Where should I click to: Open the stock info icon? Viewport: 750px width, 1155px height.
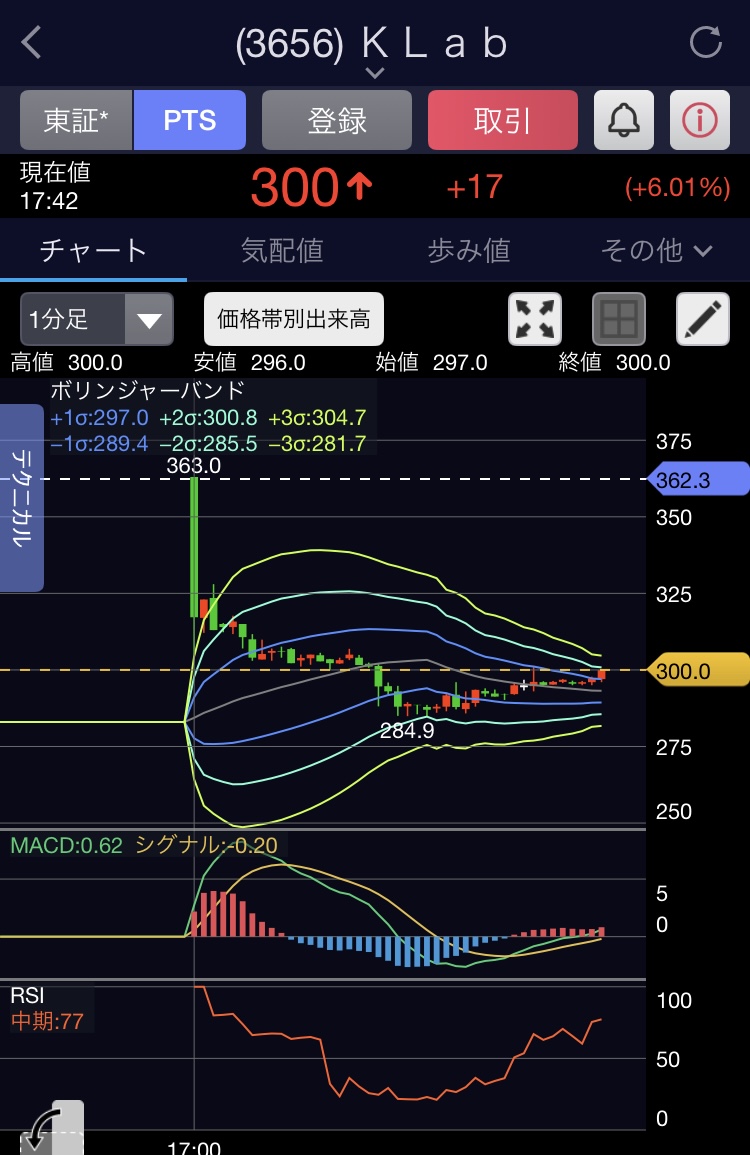pos(699,120)
